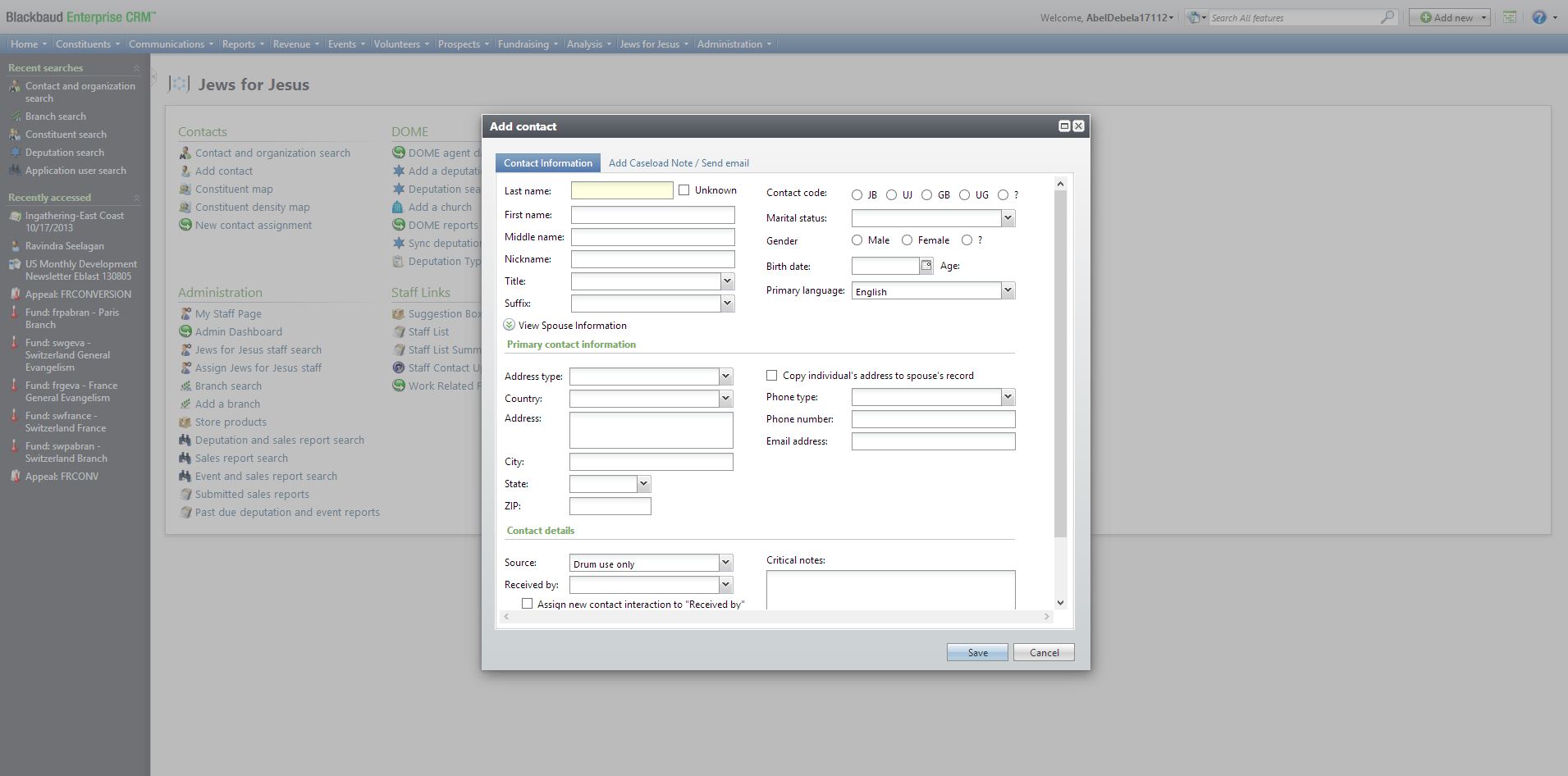Click the Submitted sales reports icon
The height and width of the screenshot is (776, 1568).
185,494
